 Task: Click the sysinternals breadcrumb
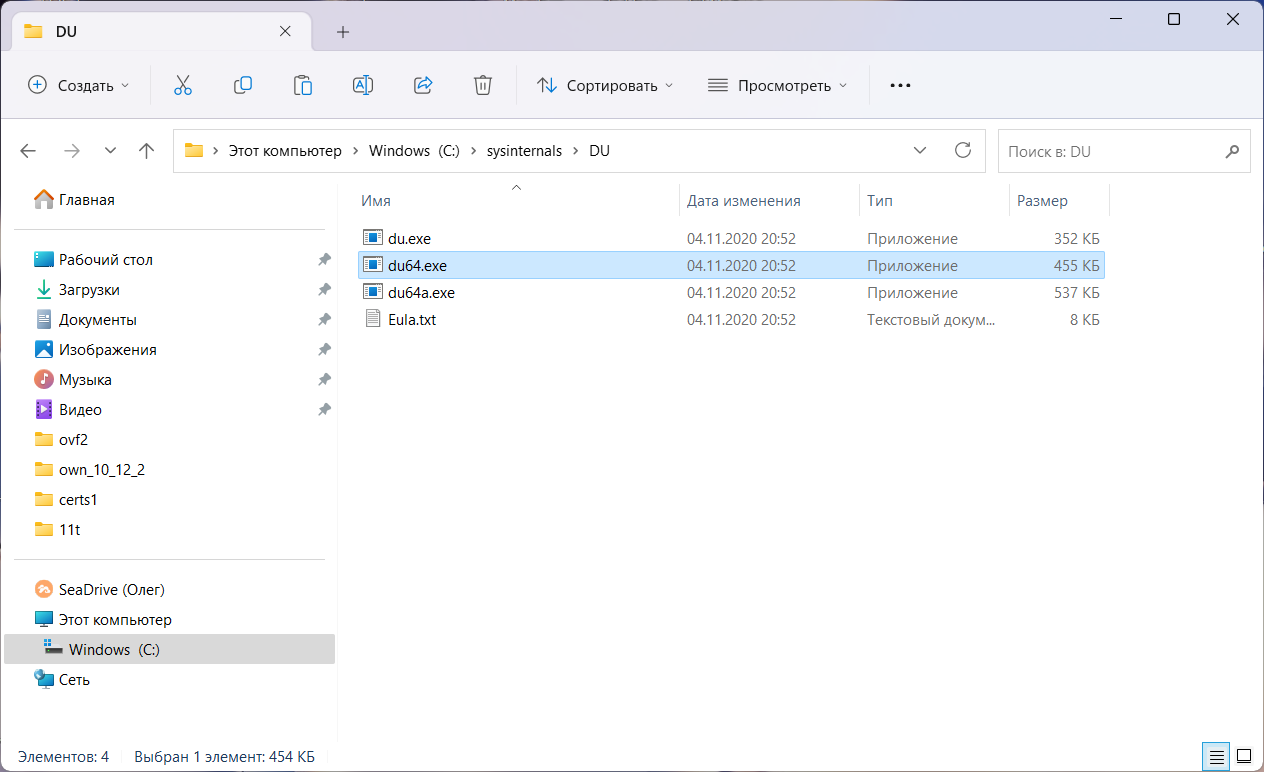(x=523, y=151)
